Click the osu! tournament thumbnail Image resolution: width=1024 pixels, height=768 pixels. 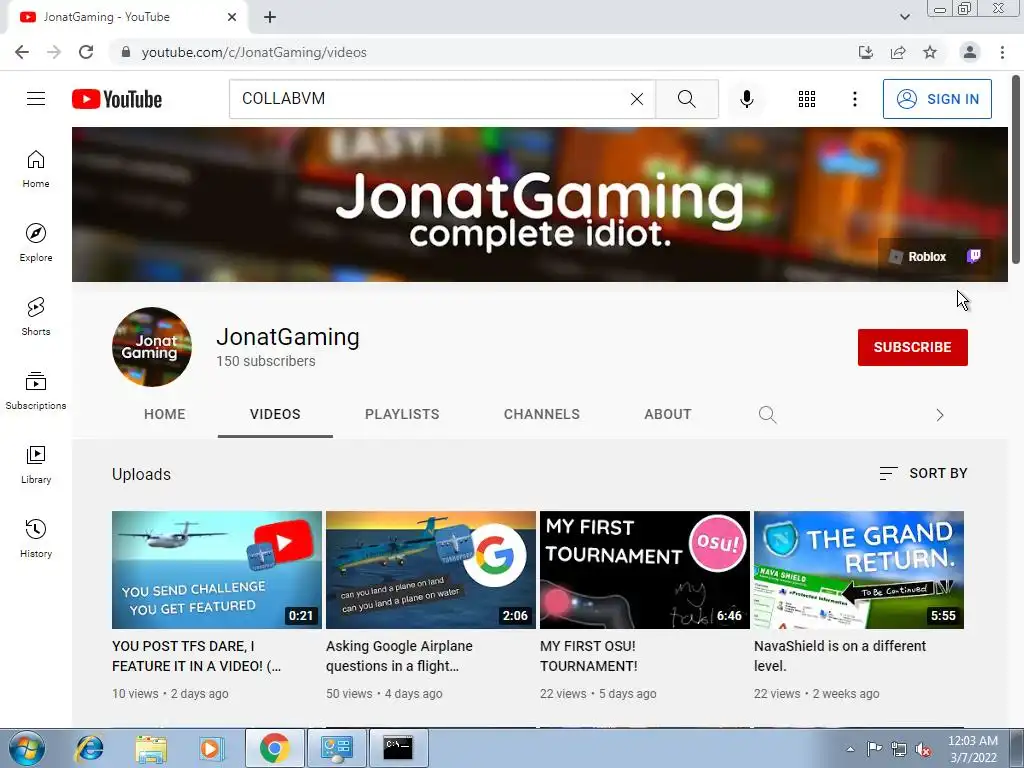point(645,570)
